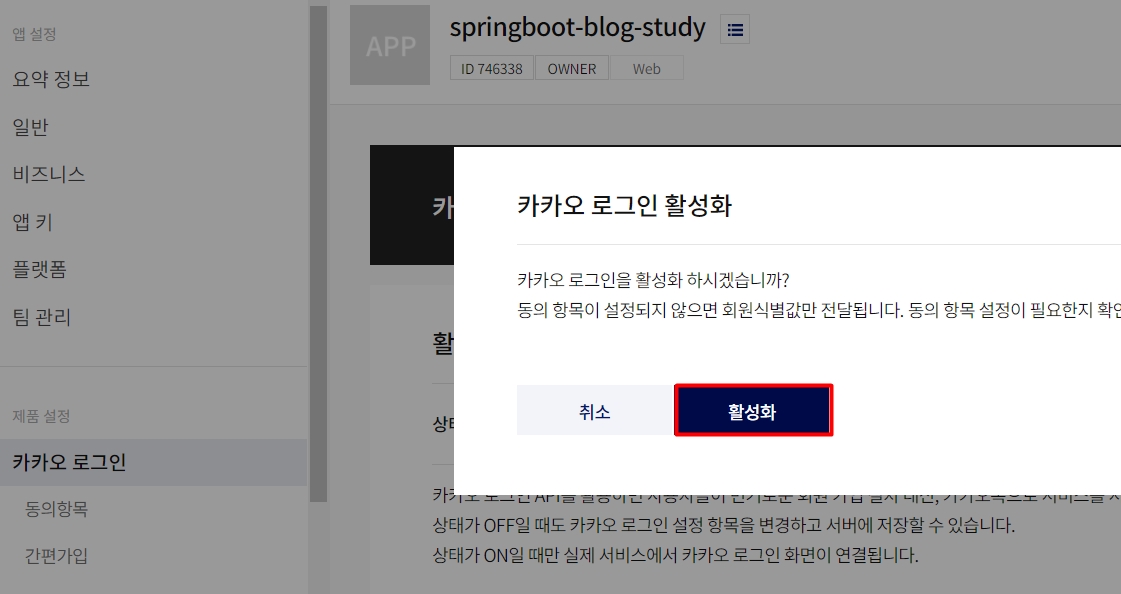
Task: Click the 취소 button in dialog
Action: [x=595, y=410]
